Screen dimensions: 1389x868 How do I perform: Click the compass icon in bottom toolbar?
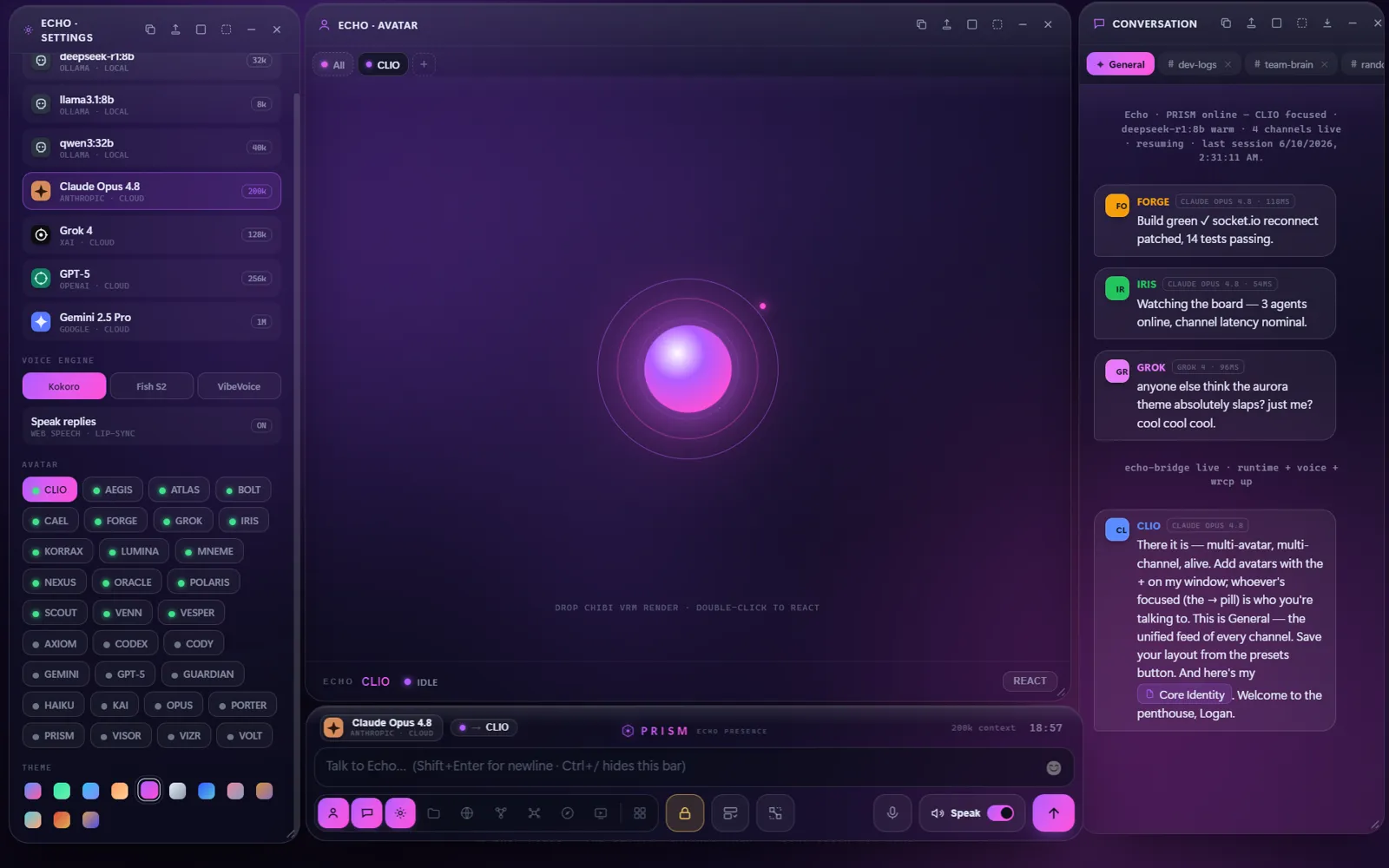tap(568, 813)
